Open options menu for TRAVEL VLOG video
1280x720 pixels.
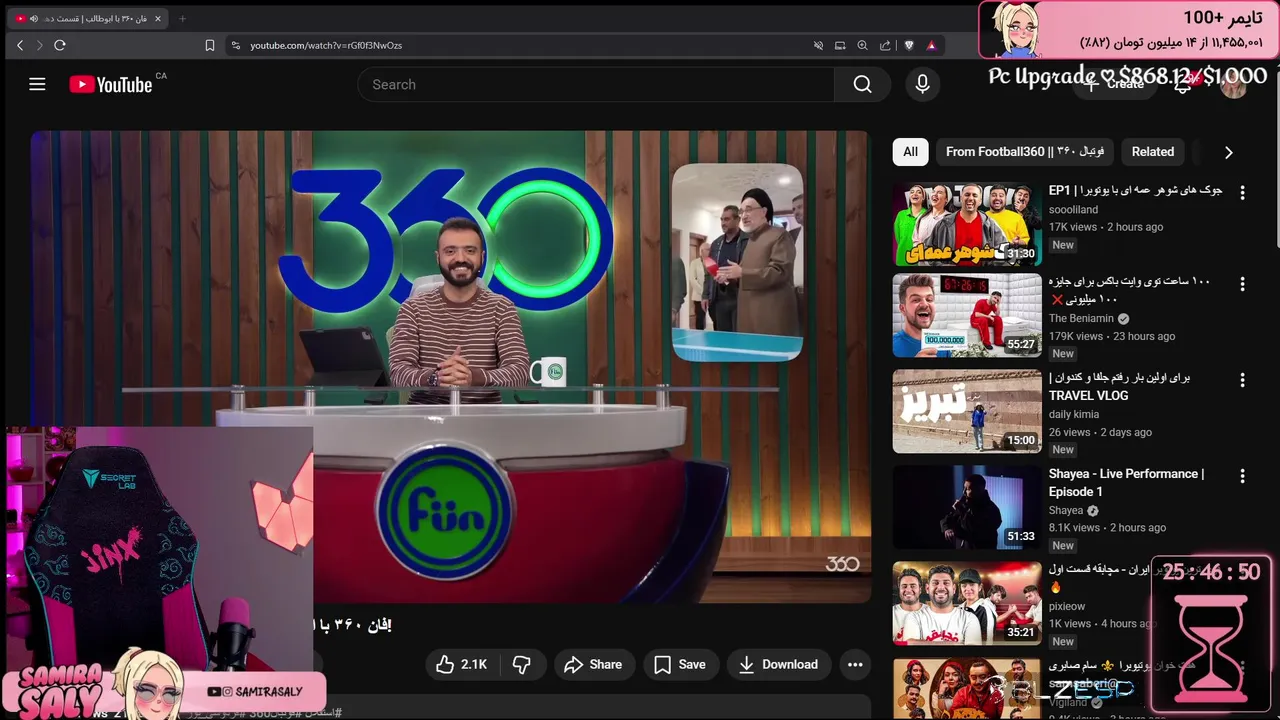point(1242,380)
